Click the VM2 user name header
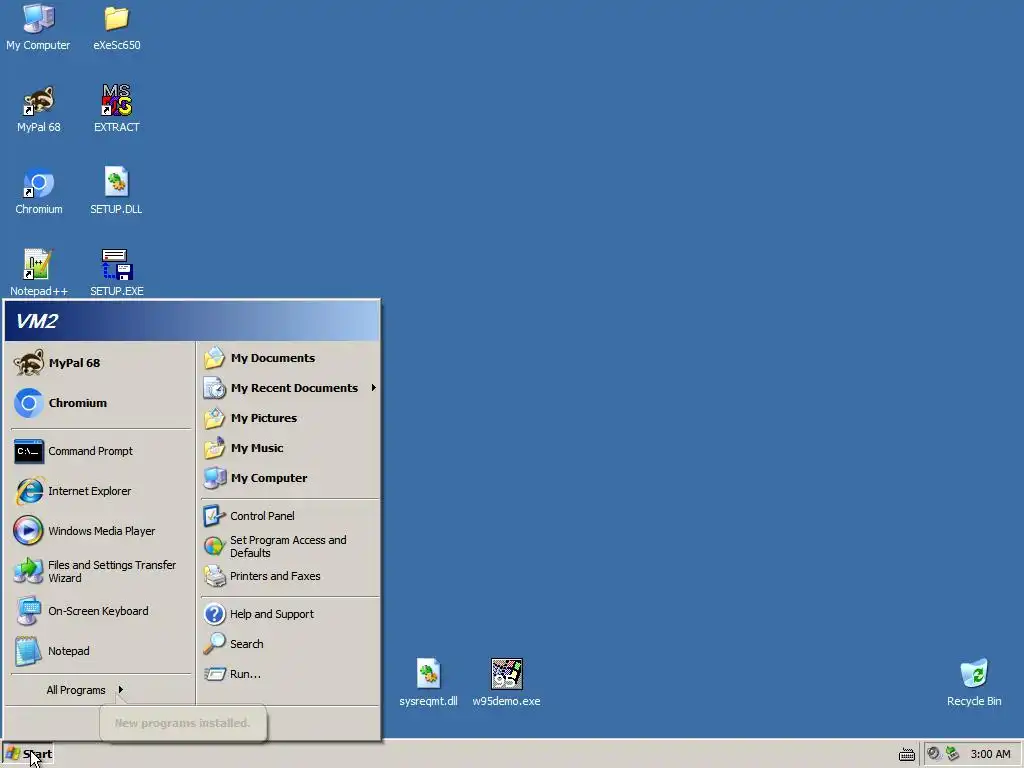Screen dimensions: 1024x768 coord(37,321)
